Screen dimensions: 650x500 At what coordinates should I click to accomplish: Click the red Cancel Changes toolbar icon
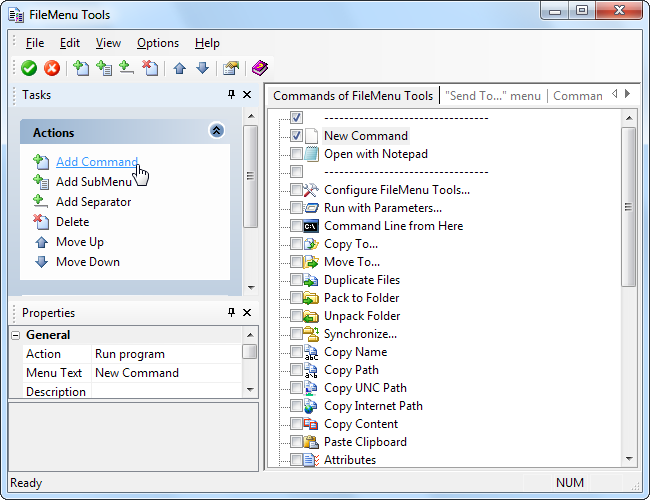coord(52,68)
